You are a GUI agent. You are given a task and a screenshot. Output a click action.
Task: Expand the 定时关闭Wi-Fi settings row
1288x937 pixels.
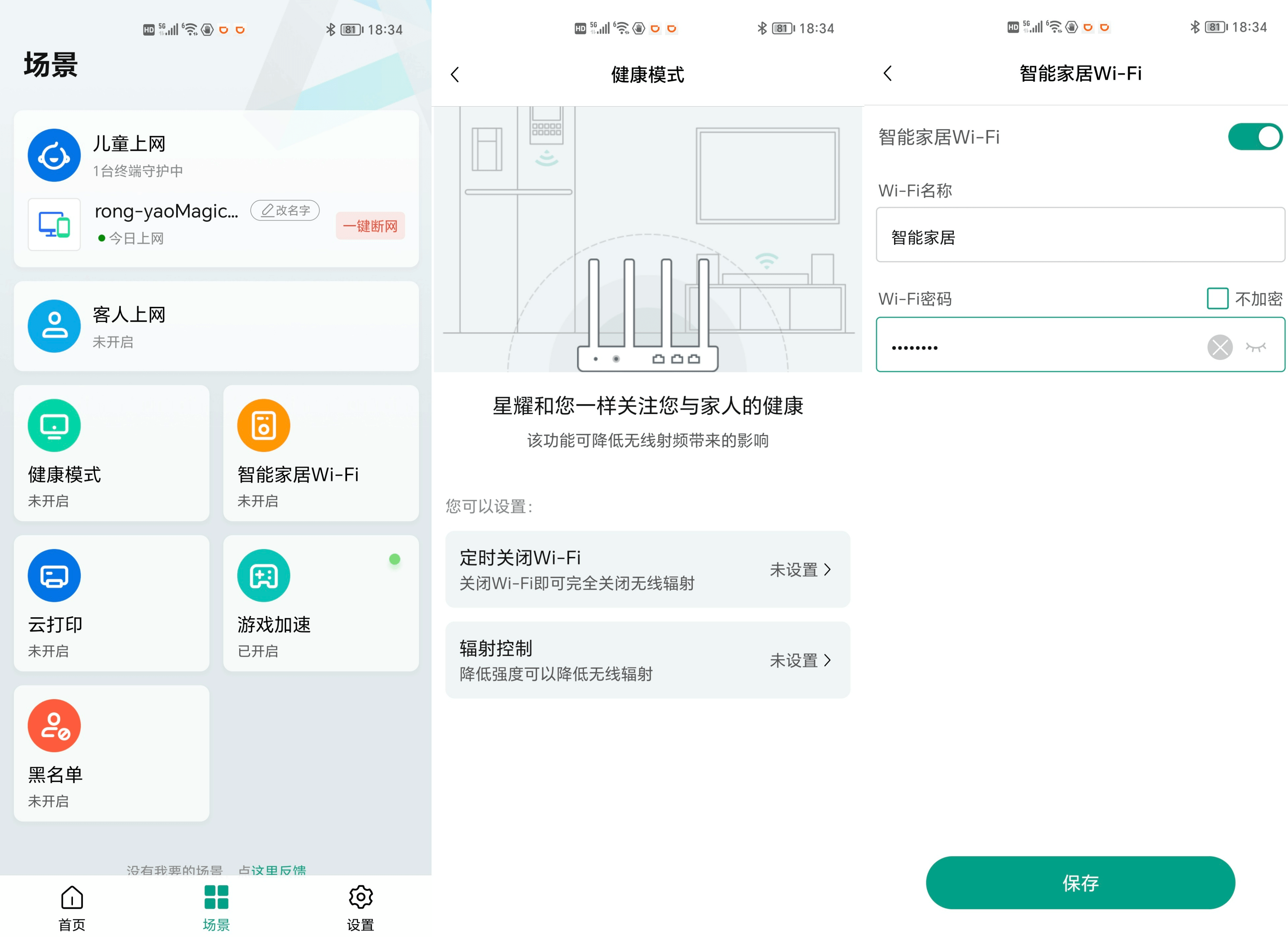647,569
